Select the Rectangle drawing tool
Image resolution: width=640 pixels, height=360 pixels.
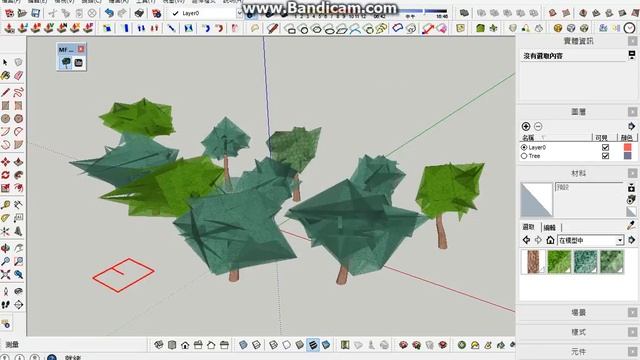(5, 106)
